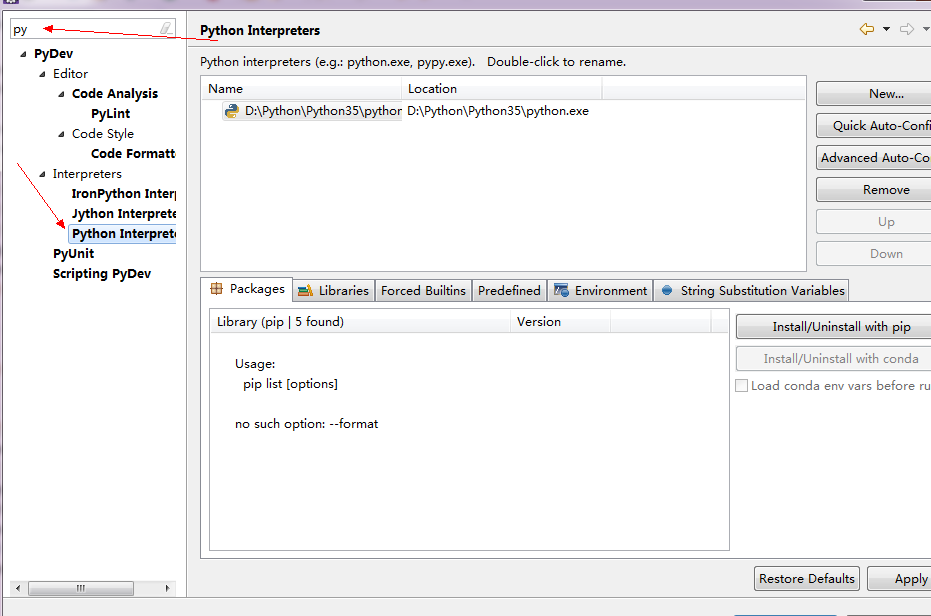Click the tree scrollbar left arrow
Image resolution: width=931 pixels, height=616 pixels.
(x=18, y=588)
